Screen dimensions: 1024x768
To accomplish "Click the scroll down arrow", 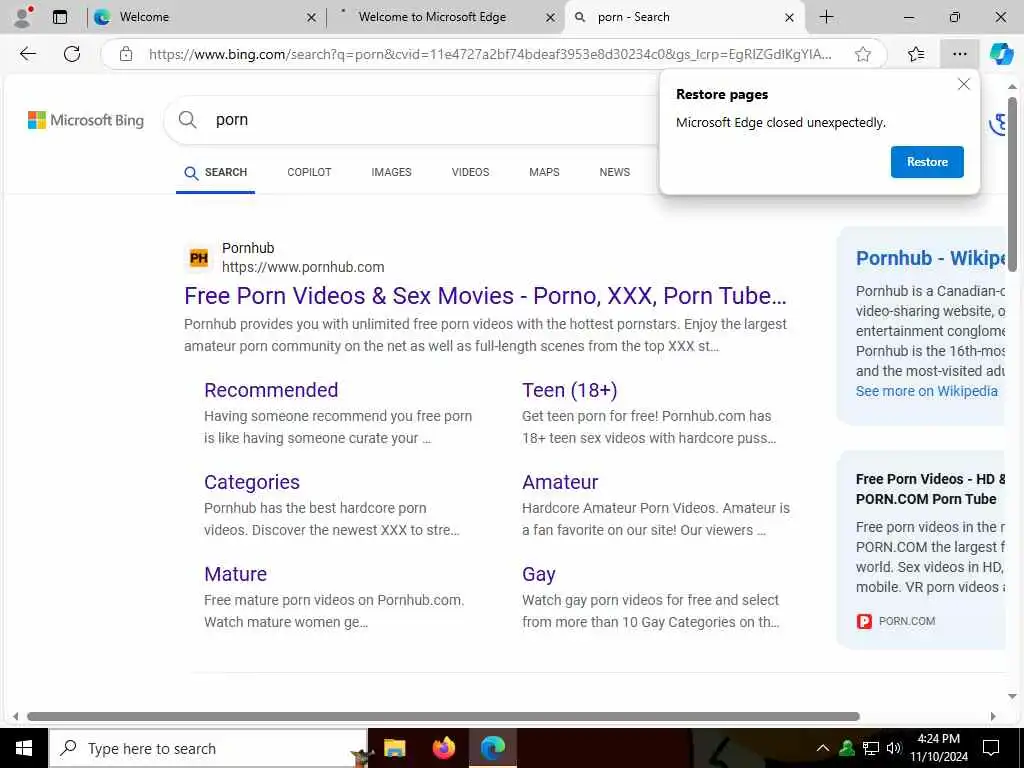I will [1012, 696].
